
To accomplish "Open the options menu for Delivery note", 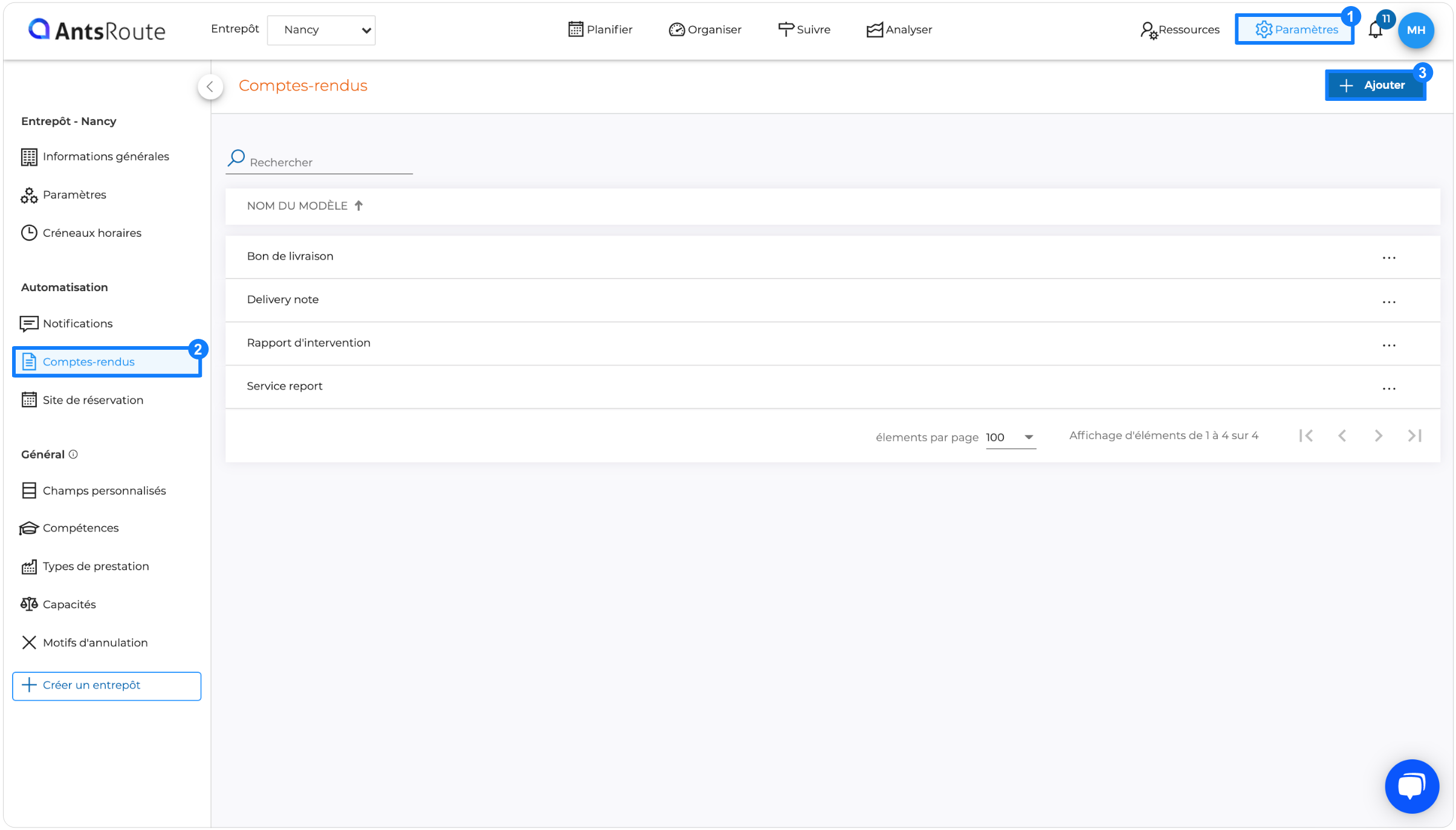I will coord(1388,301).
